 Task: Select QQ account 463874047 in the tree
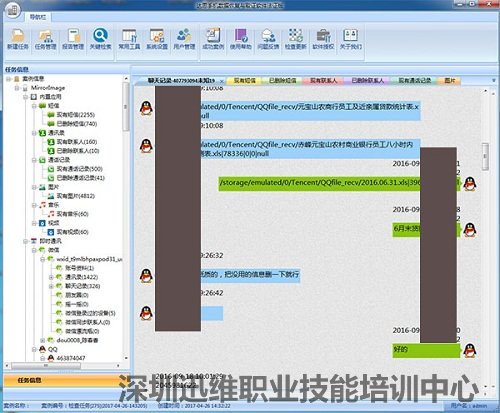(71, 358)
